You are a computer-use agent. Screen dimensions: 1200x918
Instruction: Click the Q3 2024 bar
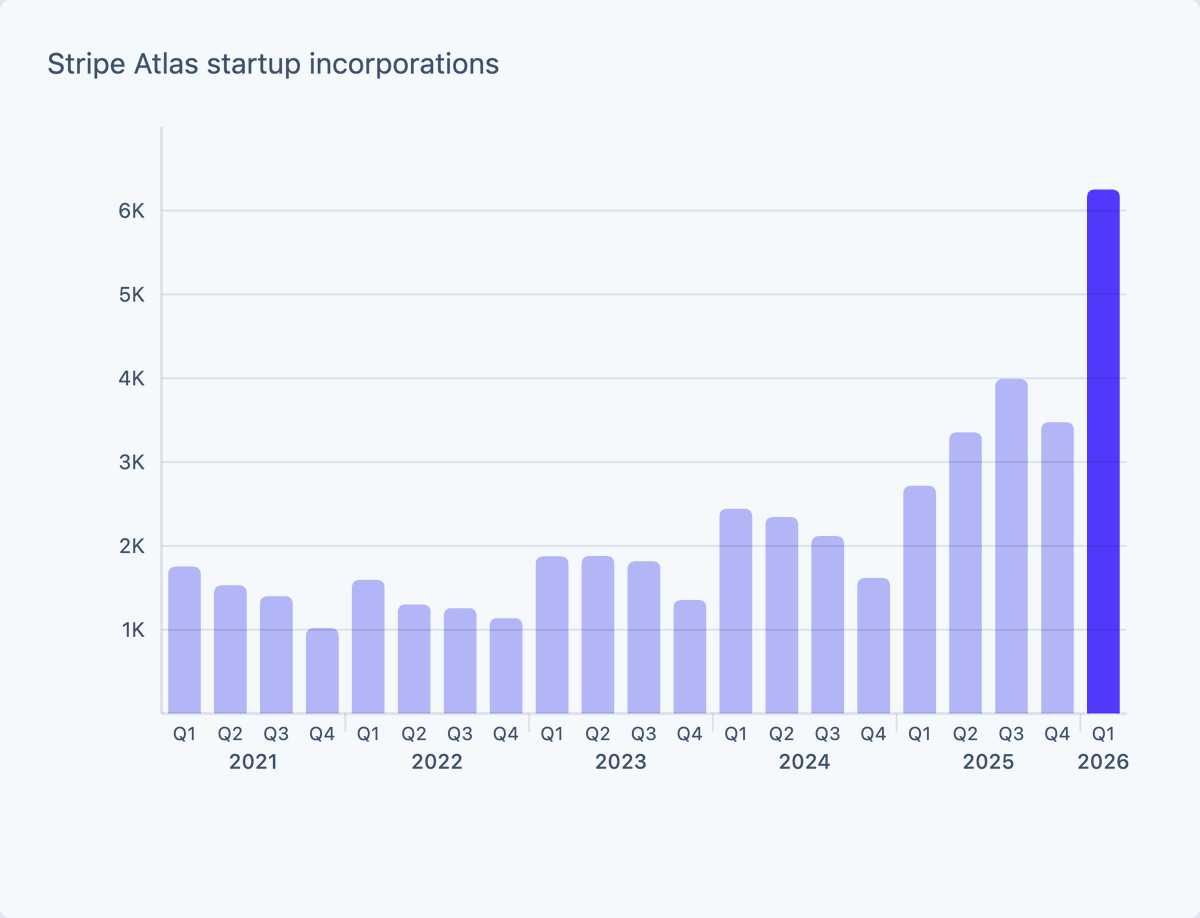(827, 625)
